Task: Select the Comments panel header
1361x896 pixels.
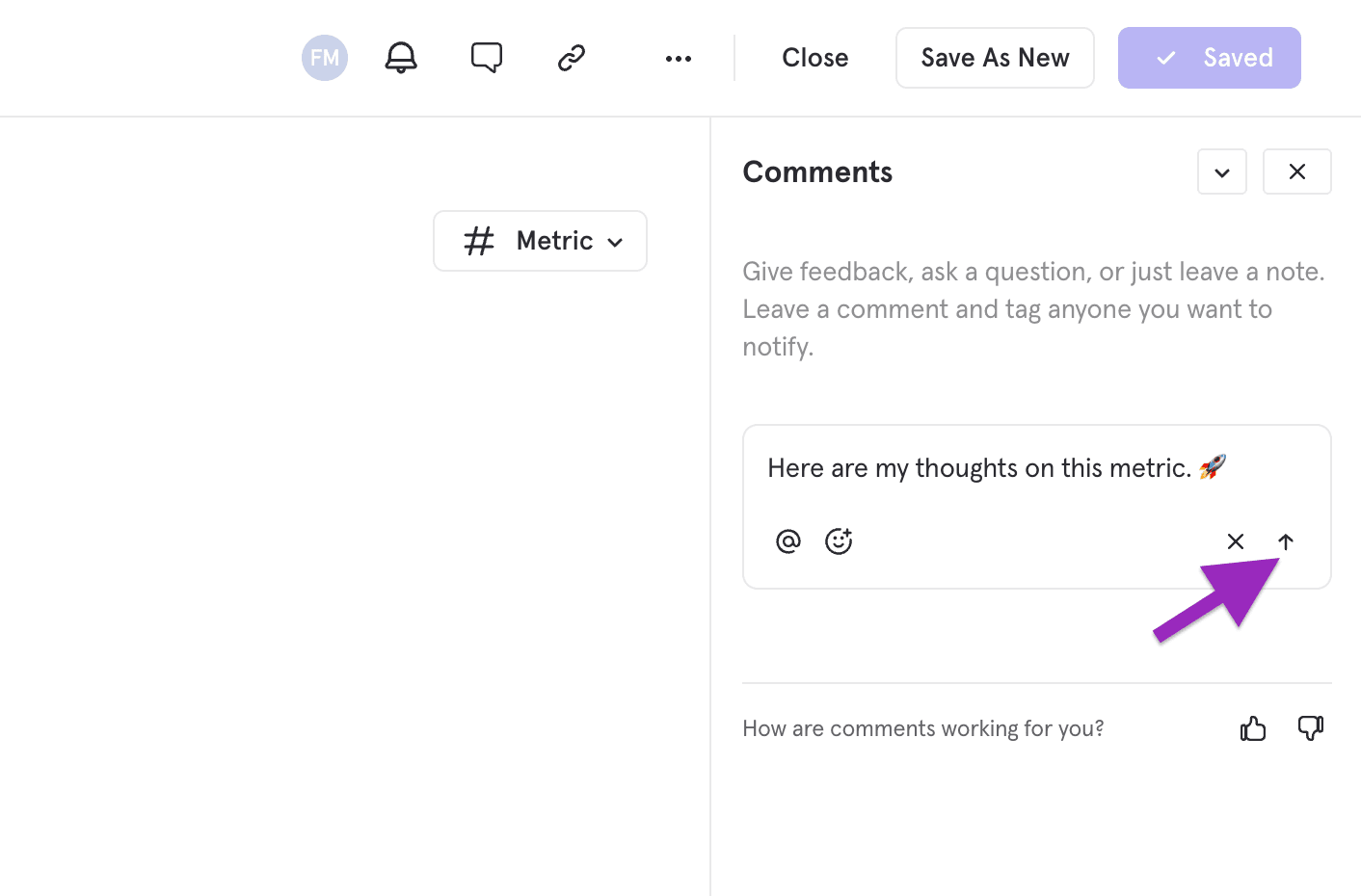Action: [817, 171]
